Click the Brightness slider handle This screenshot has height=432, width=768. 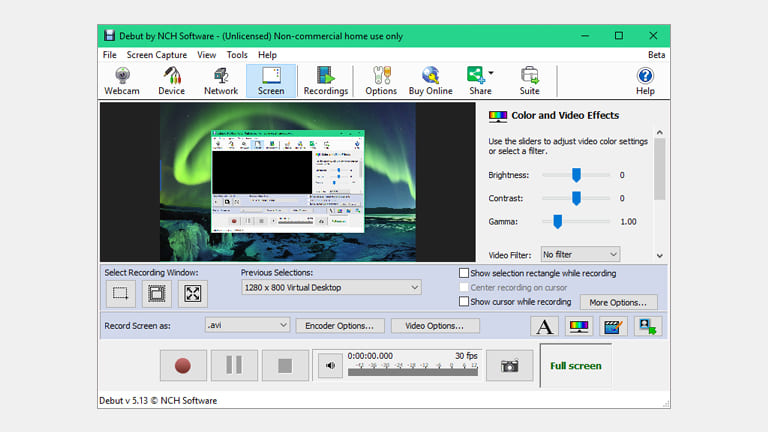[576, 175]
